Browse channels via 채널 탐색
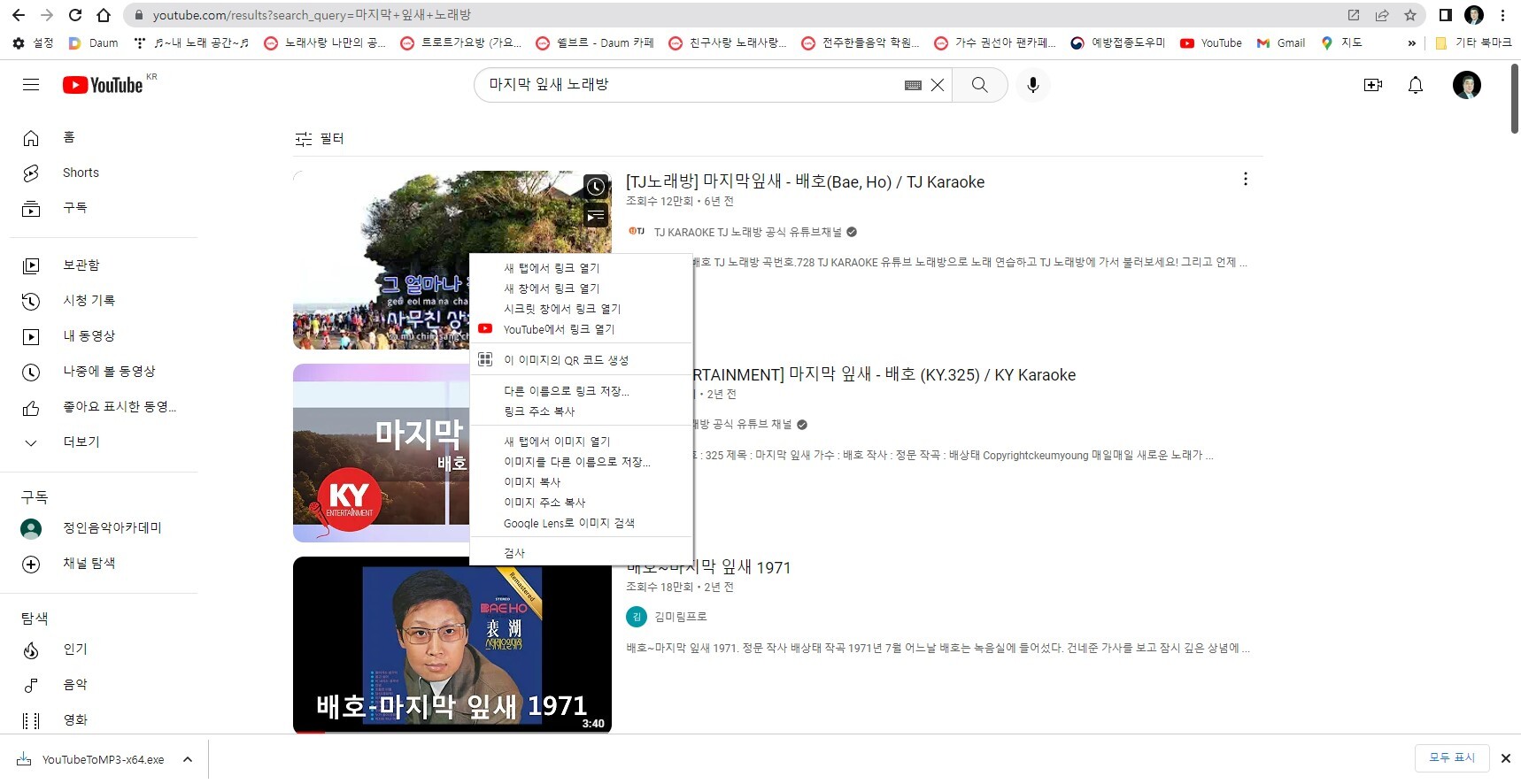Image resolution: width=1521 pixels, height=784 pixels. 104,564
